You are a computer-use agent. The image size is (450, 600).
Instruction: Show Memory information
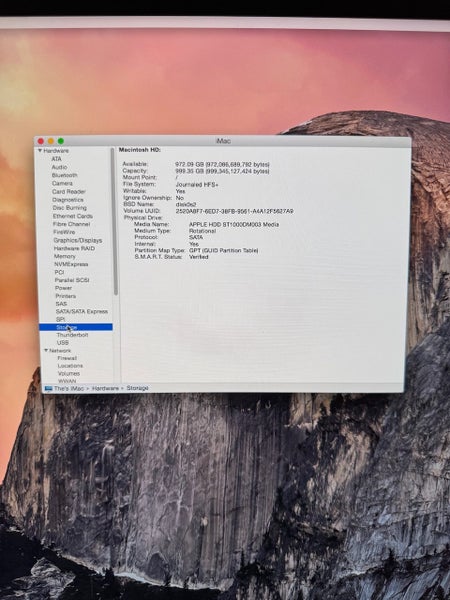pos(65,256)
